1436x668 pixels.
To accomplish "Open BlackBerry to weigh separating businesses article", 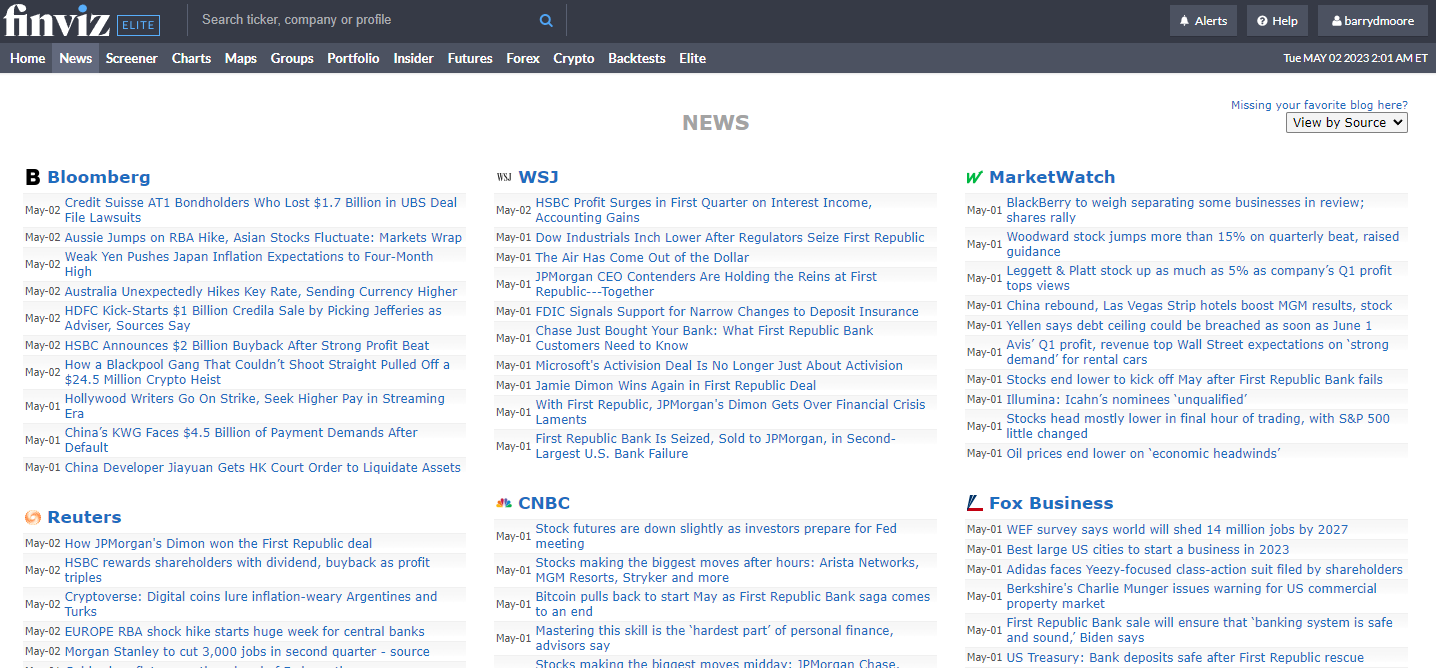I will coord(1185,210).
